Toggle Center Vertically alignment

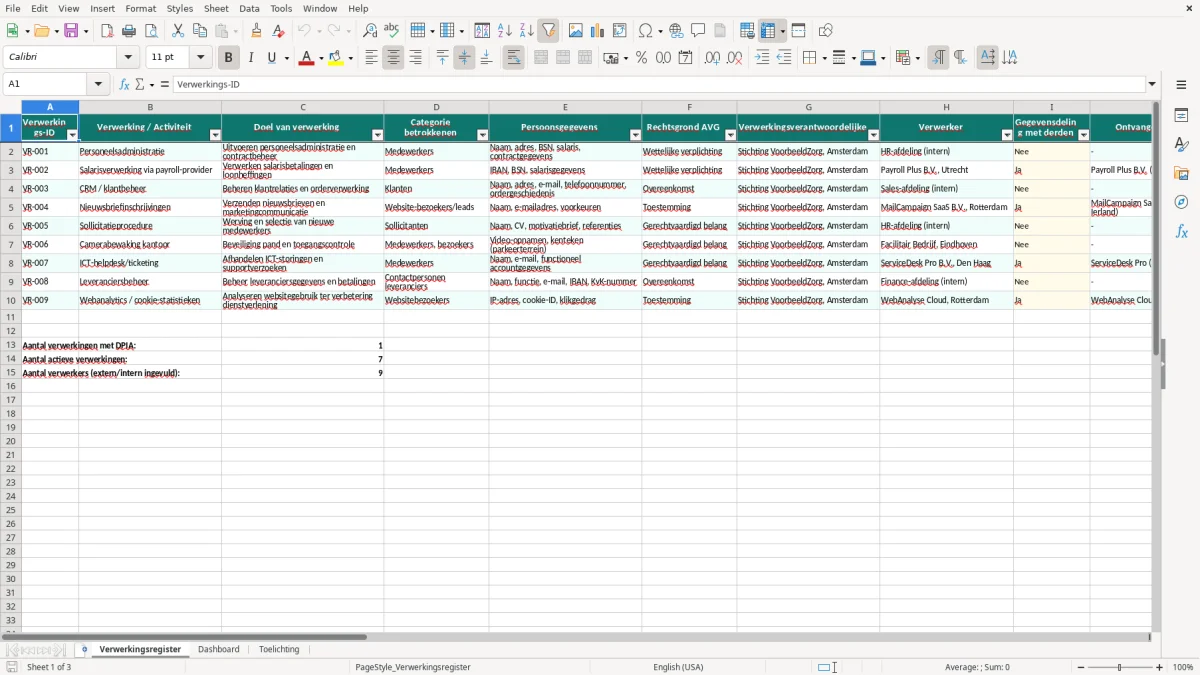tap(464, 58)
